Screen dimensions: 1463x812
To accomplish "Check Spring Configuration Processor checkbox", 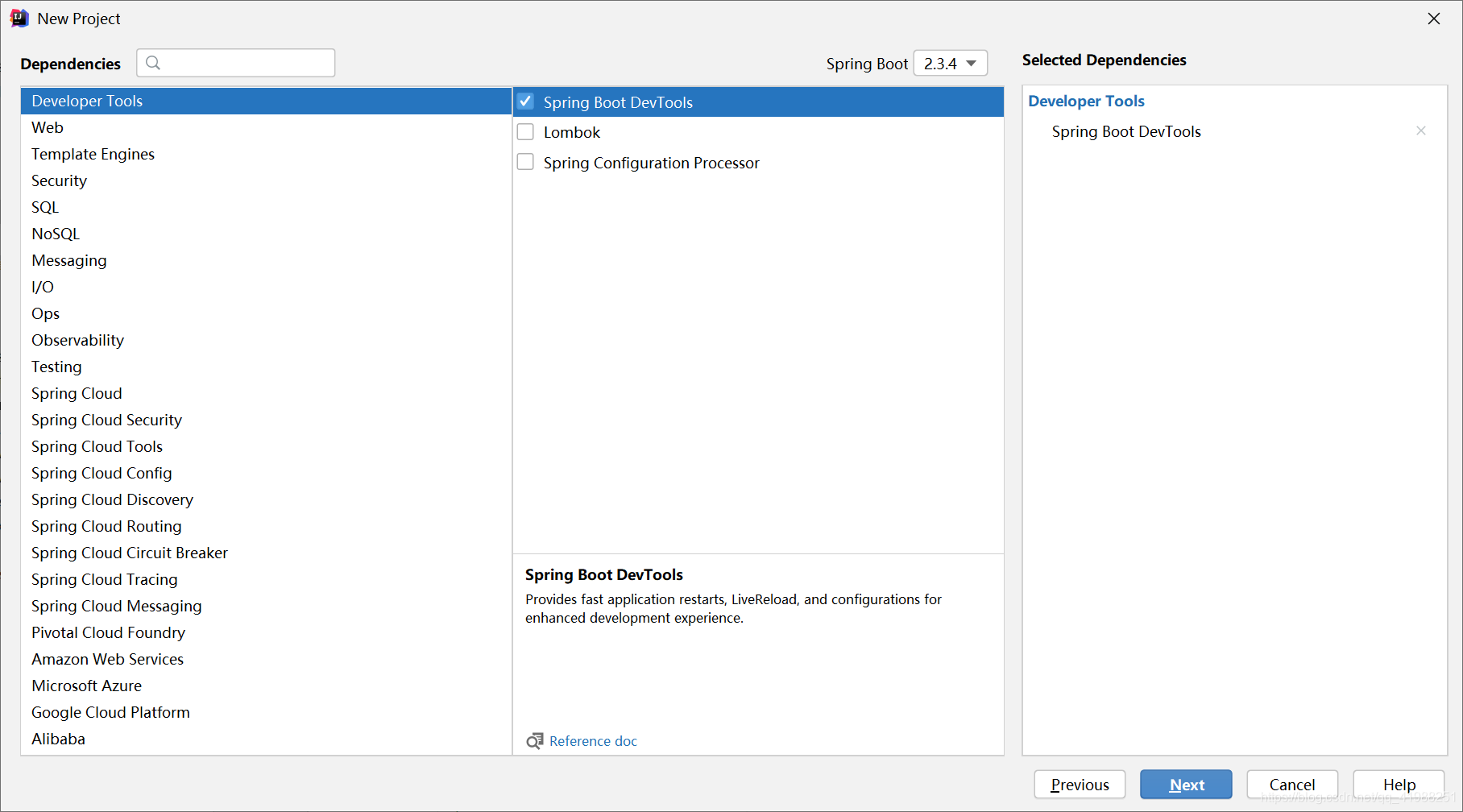I will [x=525, y=163].
